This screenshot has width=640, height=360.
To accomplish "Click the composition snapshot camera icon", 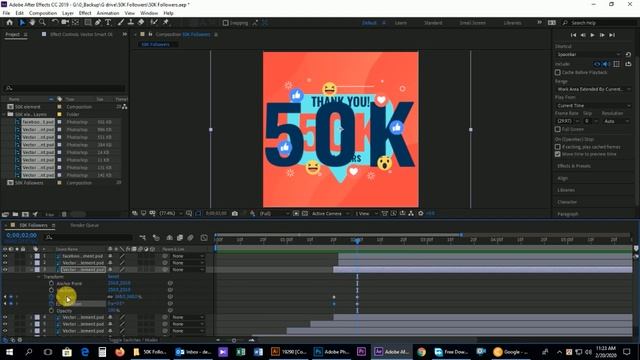I will tap(235, 213).
